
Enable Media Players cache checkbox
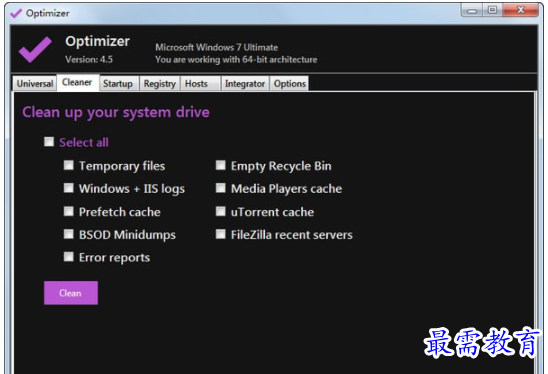[221, 188]
